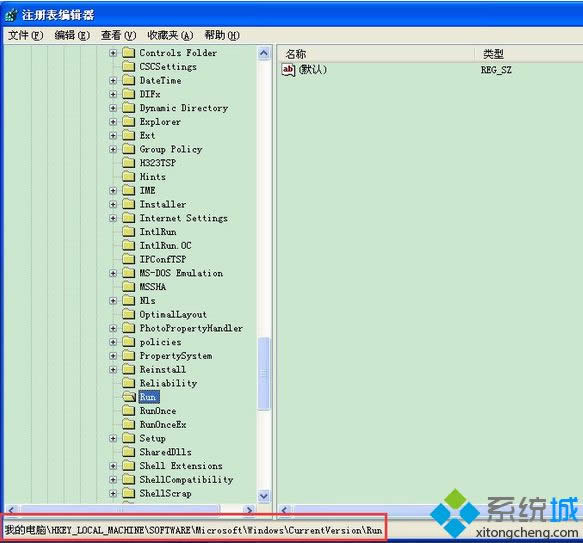
Task: Expand the Internet Settings key
Action: (x=113, y=218)
